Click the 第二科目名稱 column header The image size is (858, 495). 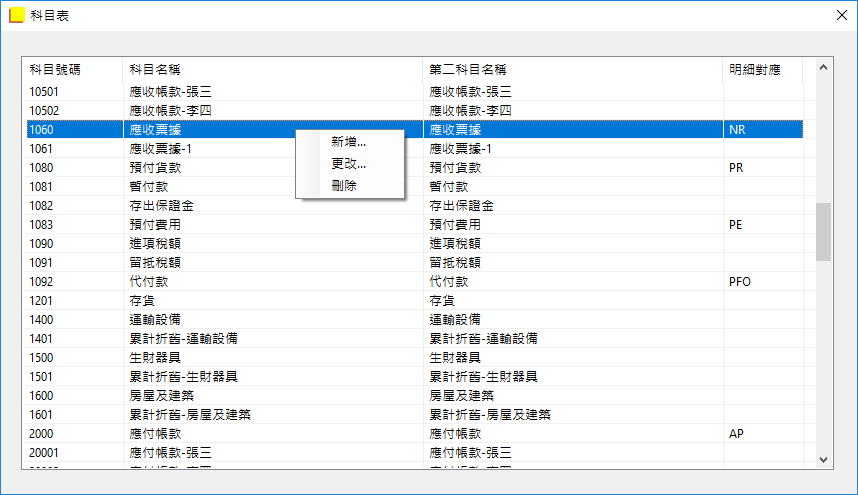tap(468, 70)
